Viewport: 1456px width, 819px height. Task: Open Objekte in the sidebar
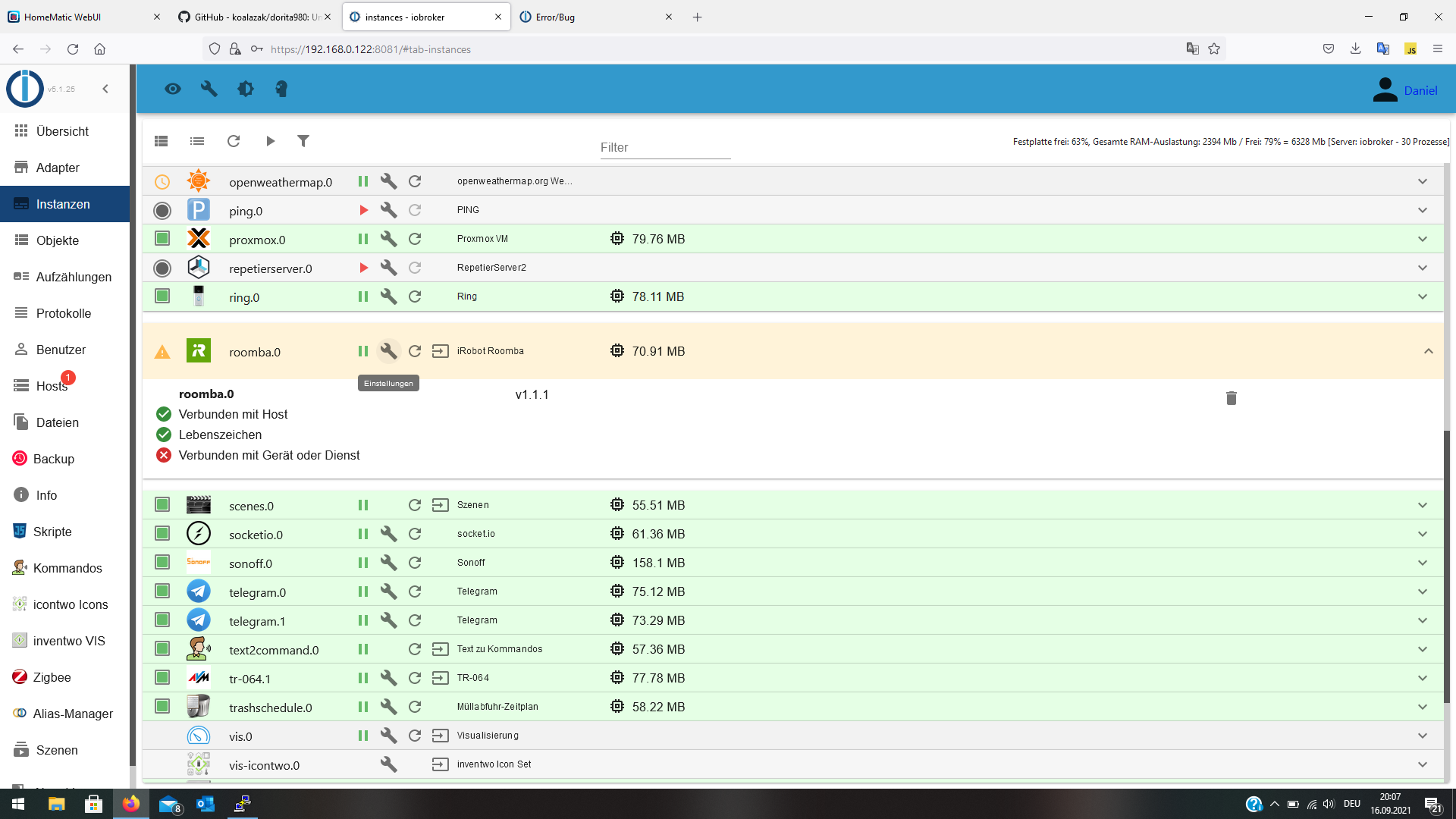point(58,240)
